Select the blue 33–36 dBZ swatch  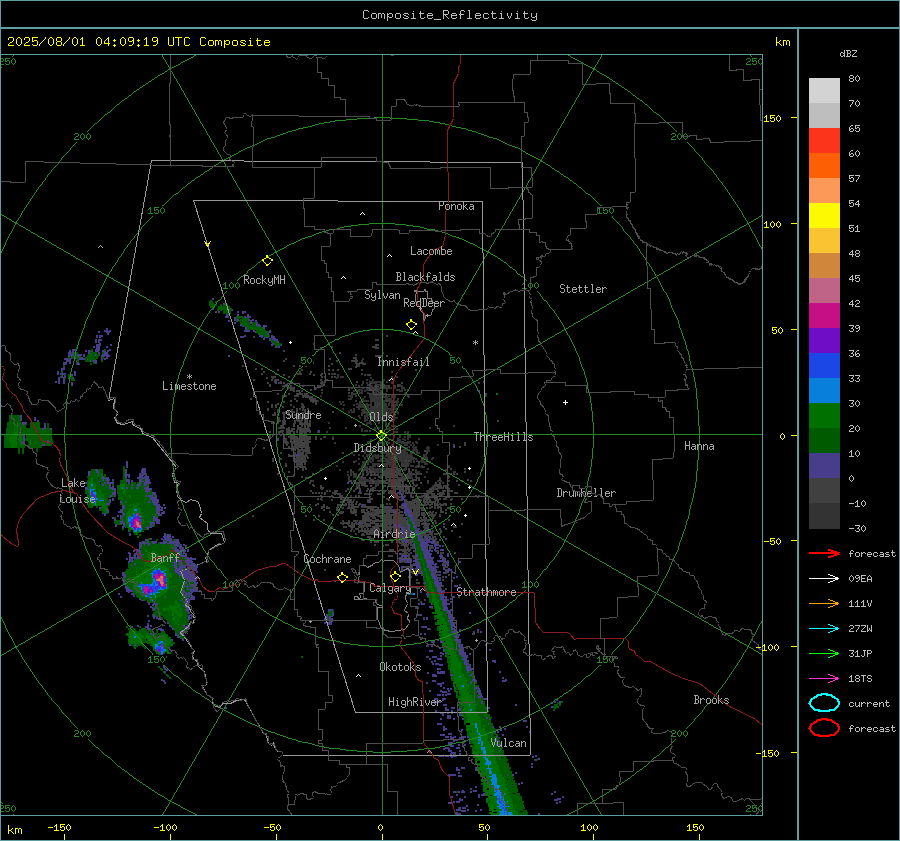click(824, 366)
